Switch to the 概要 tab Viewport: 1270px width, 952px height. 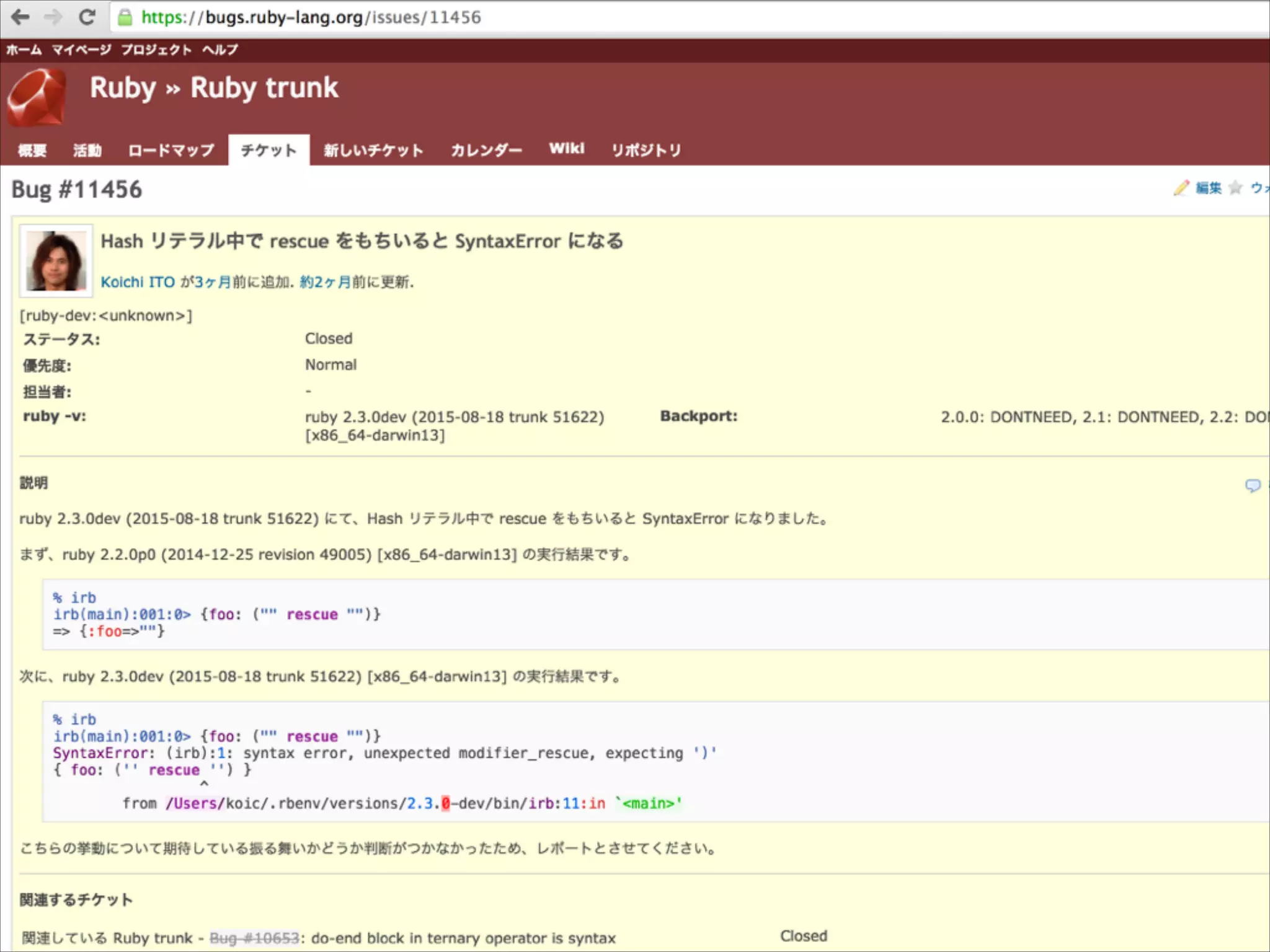coord(32,150)
